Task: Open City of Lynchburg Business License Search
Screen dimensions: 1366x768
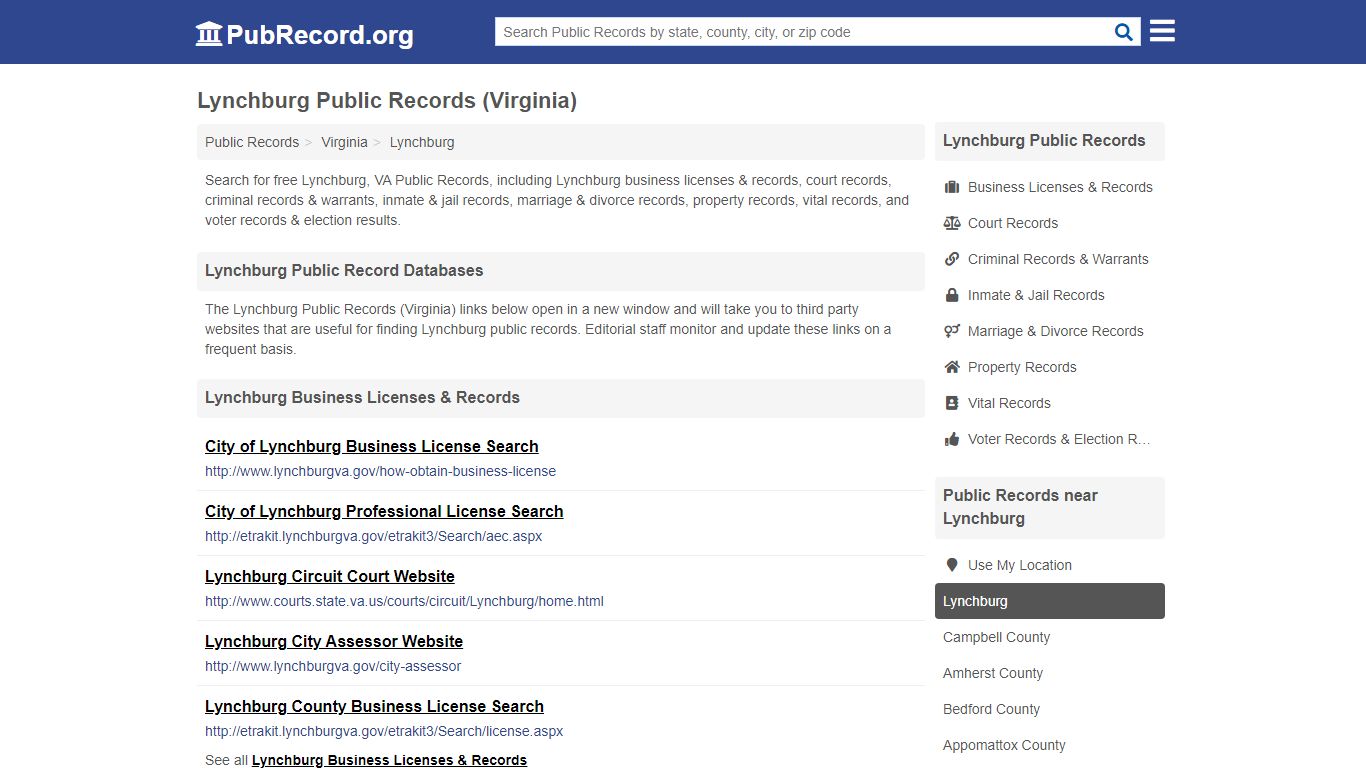Action: (x=372, y=446)
